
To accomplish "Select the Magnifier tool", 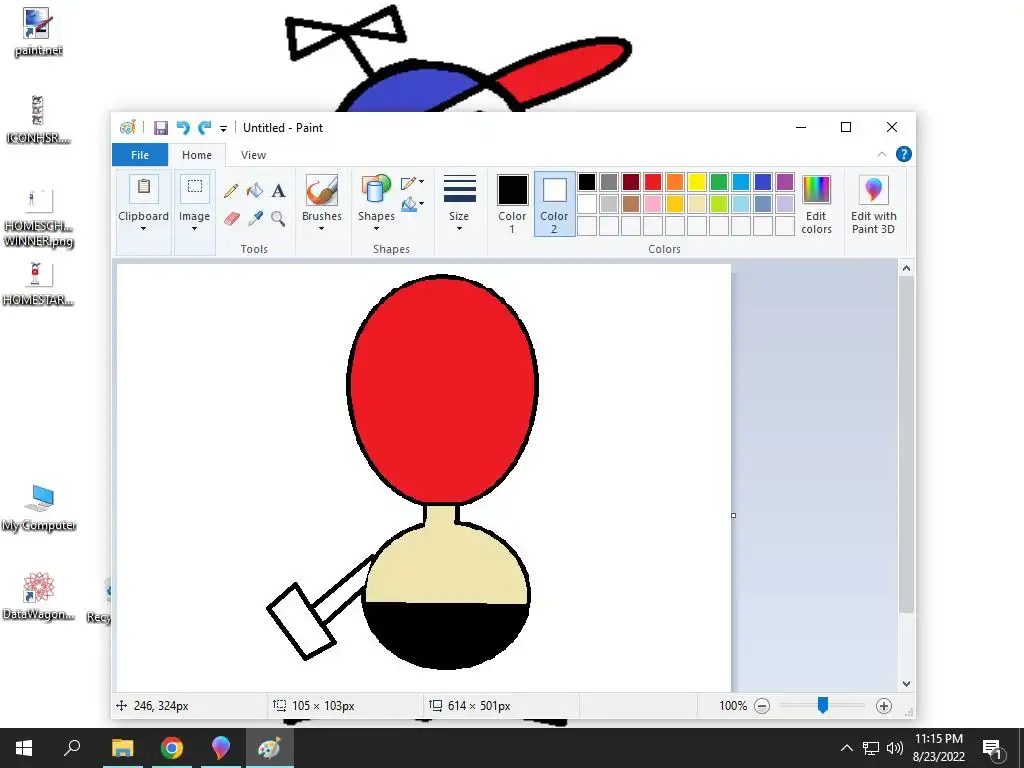I will click(278, 218).
